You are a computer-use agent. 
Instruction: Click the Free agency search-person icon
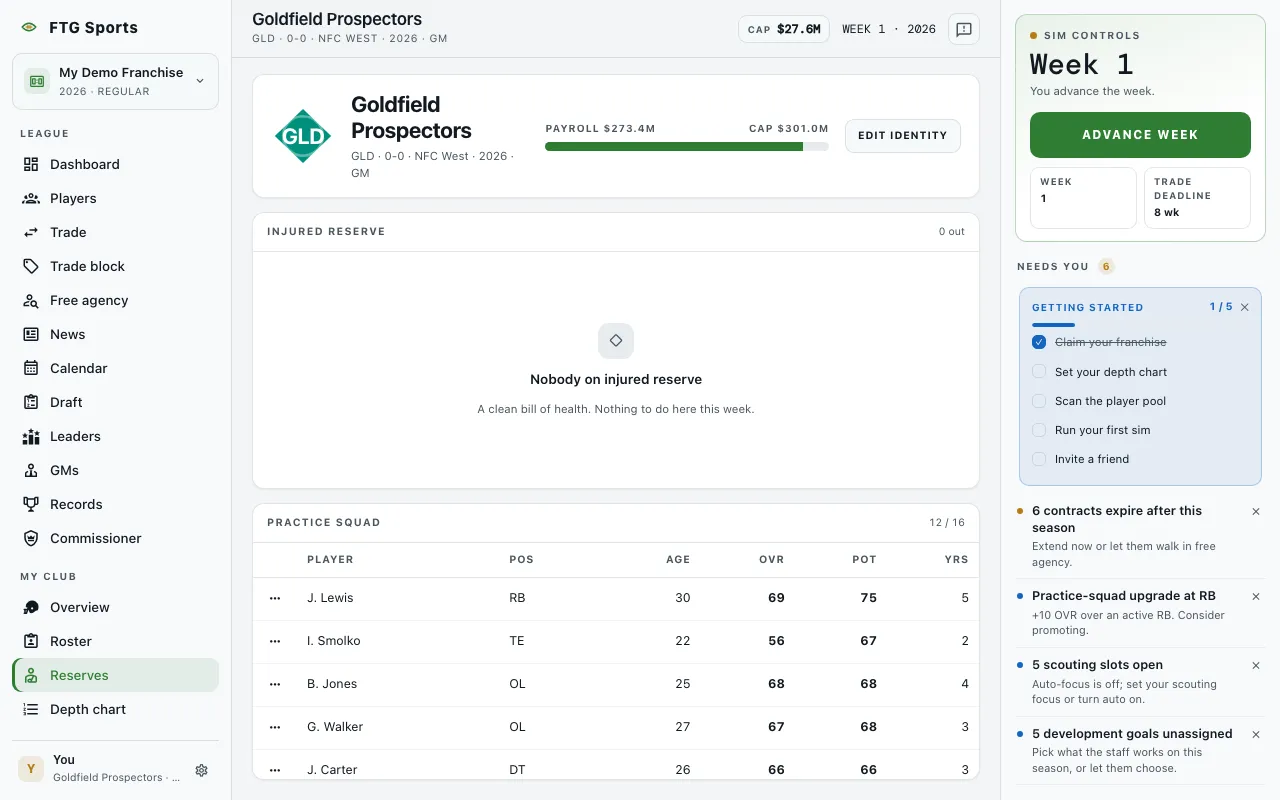pos(31,300)
